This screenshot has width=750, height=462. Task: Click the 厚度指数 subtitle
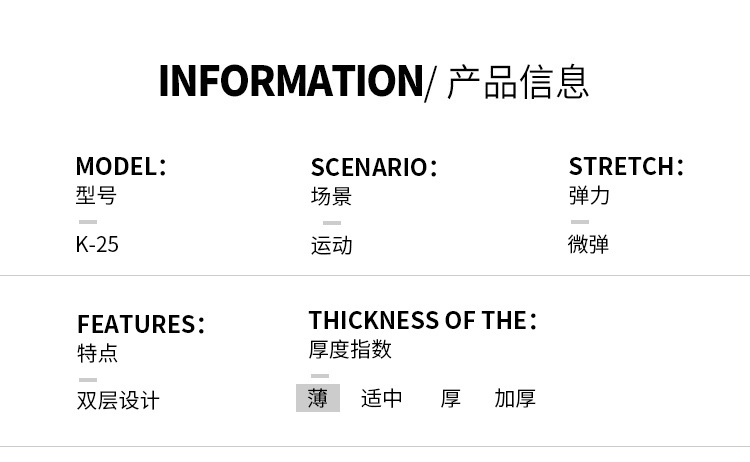click(x=350, y=349)
